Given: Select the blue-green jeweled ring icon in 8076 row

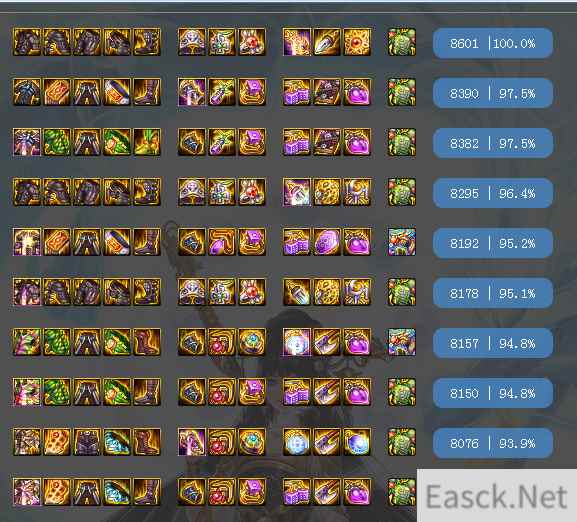Looking at the screenshot, I should point(252,442).
